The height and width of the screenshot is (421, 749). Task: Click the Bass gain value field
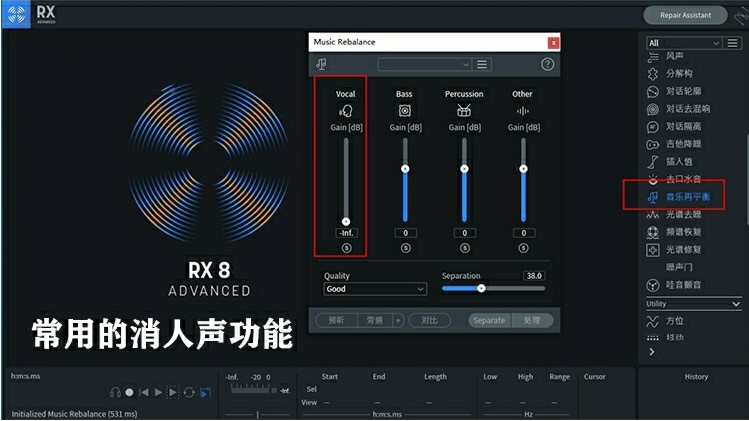[x=406, y=233]
